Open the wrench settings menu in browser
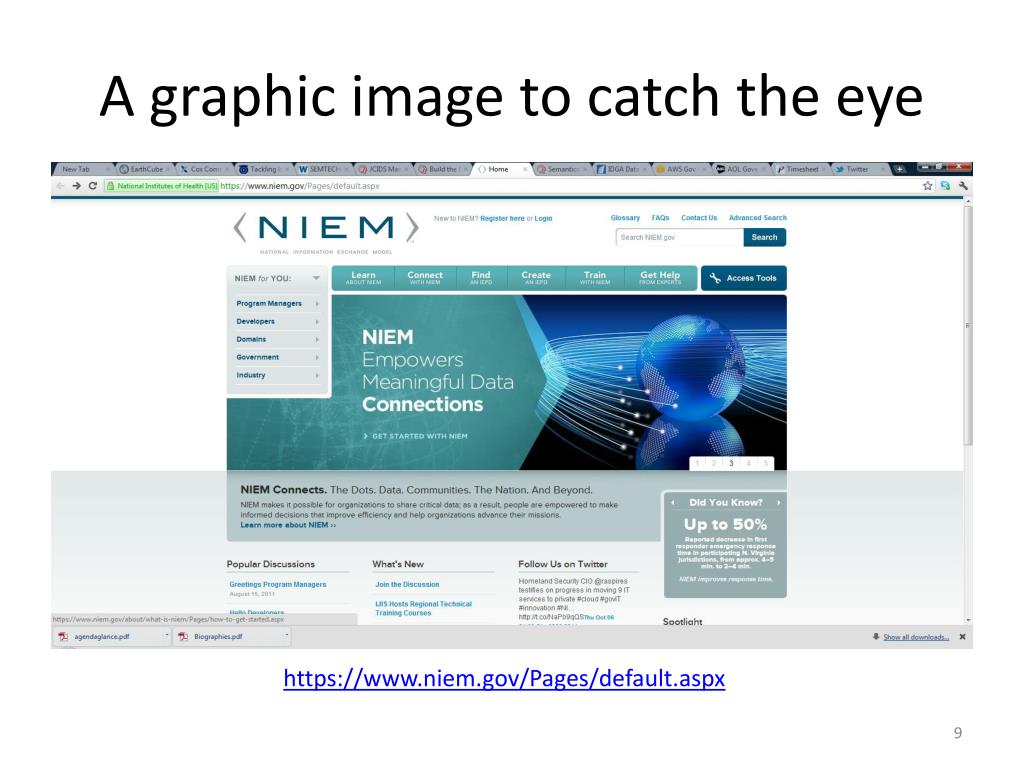 coord(963,186)
